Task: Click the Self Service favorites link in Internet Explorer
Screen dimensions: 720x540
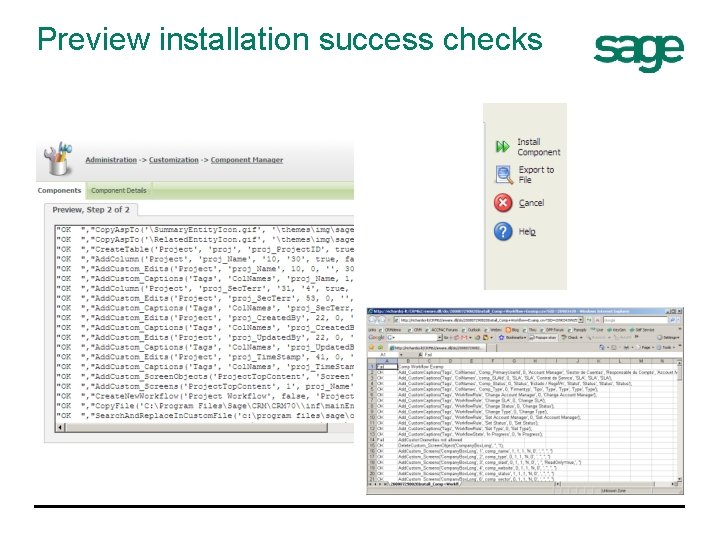Action: 641,330
